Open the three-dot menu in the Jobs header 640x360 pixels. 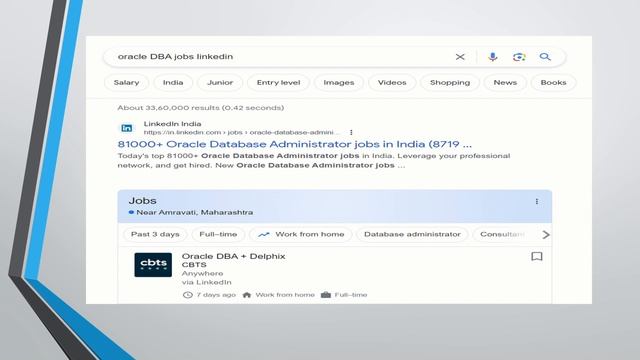click(537, 202)
